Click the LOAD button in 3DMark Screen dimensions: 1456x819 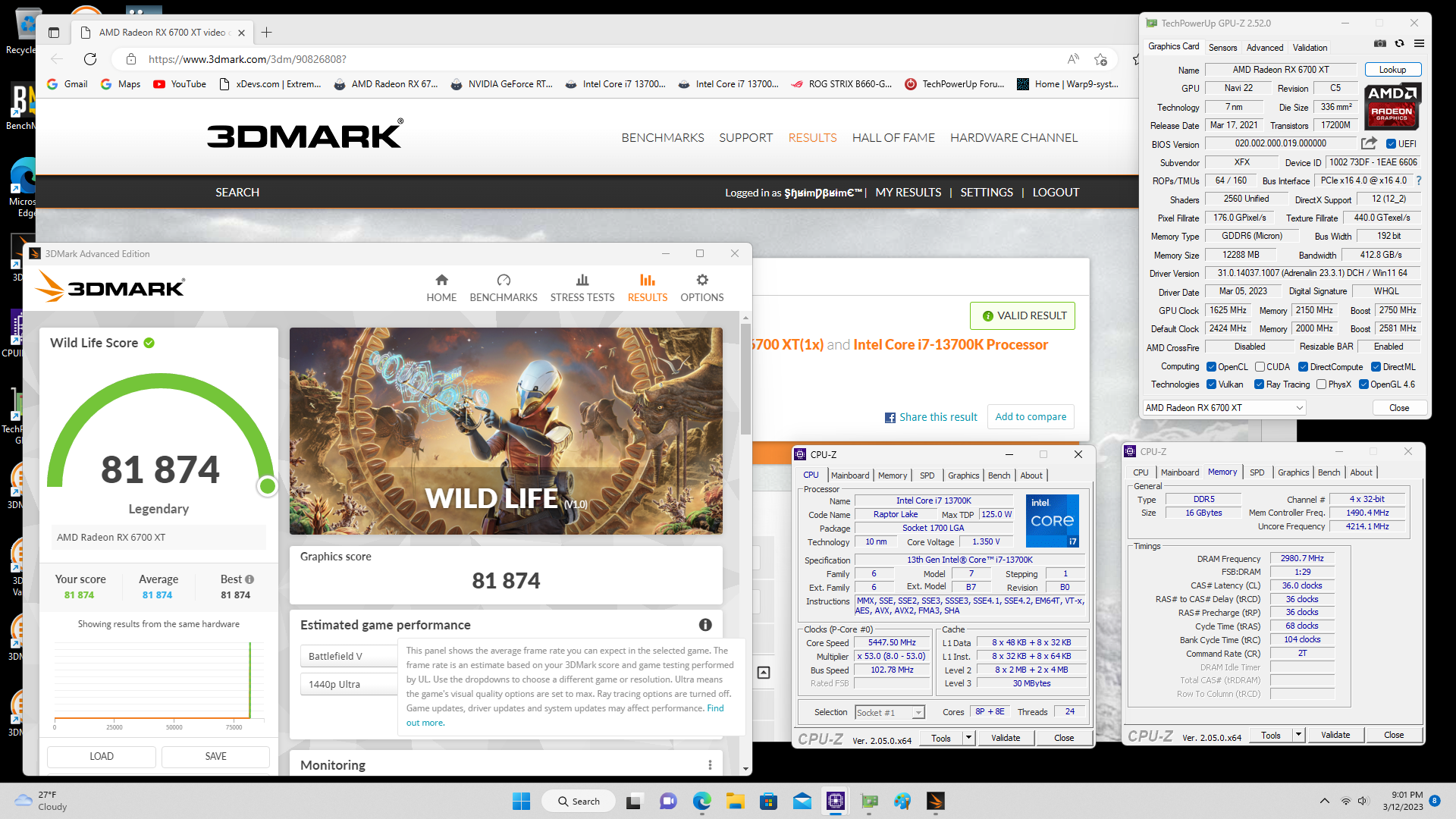pos(102,756)
